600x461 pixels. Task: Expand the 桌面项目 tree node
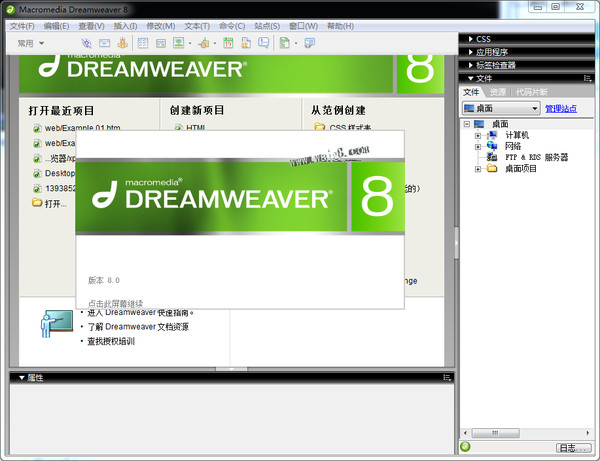(x=478, y=169)
